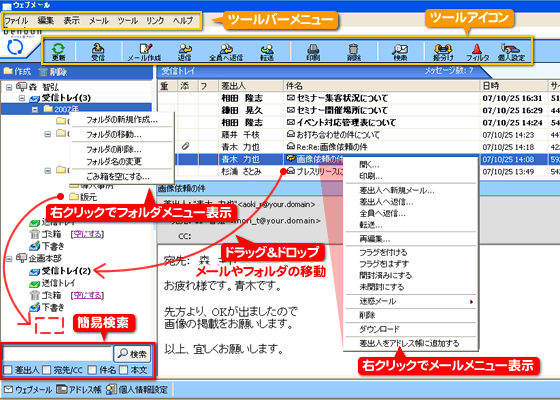This screenshot has width=560, height=400.
Task: Toggle the 本文 search checkbox
Action: pos(123,370)
